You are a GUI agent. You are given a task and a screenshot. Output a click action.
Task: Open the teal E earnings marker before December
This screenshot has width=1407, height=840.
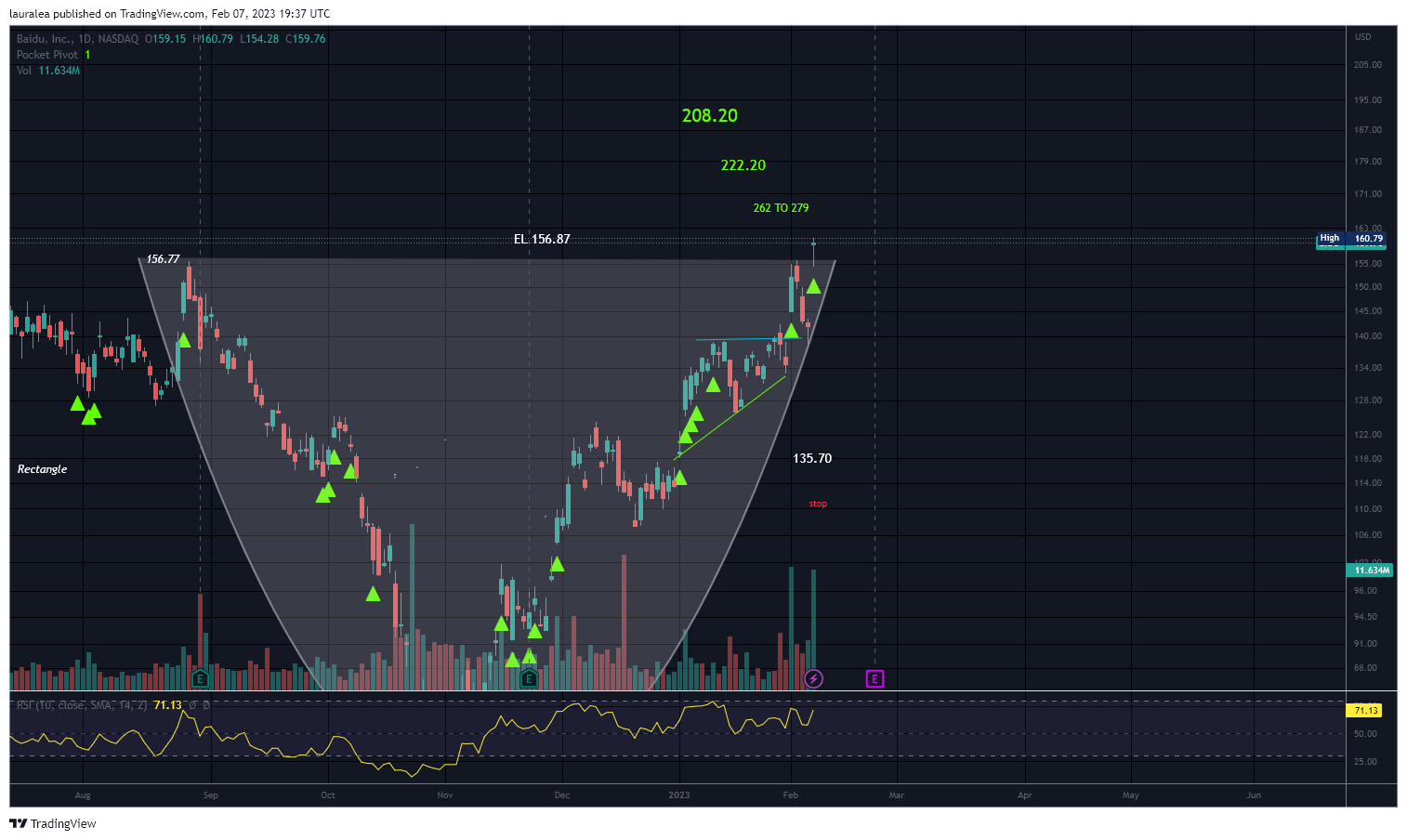529,679
